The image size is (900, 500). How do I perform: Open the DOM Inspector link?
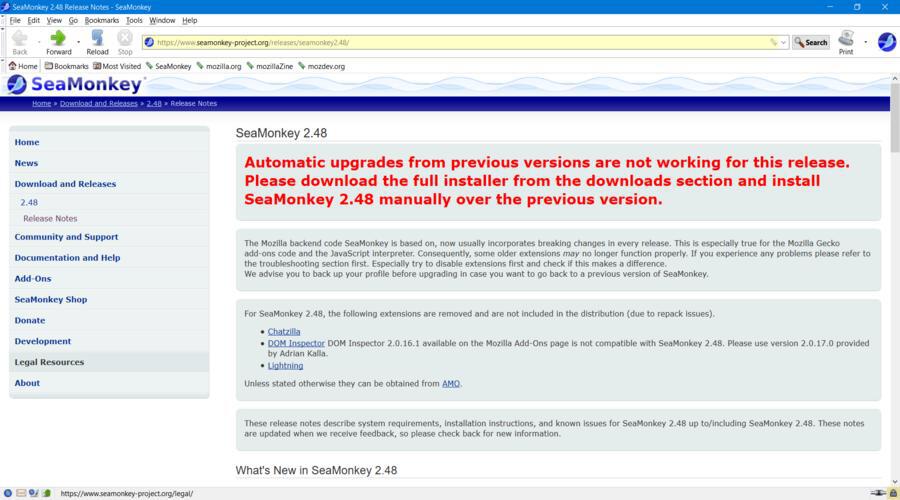(x=296, y=343)
